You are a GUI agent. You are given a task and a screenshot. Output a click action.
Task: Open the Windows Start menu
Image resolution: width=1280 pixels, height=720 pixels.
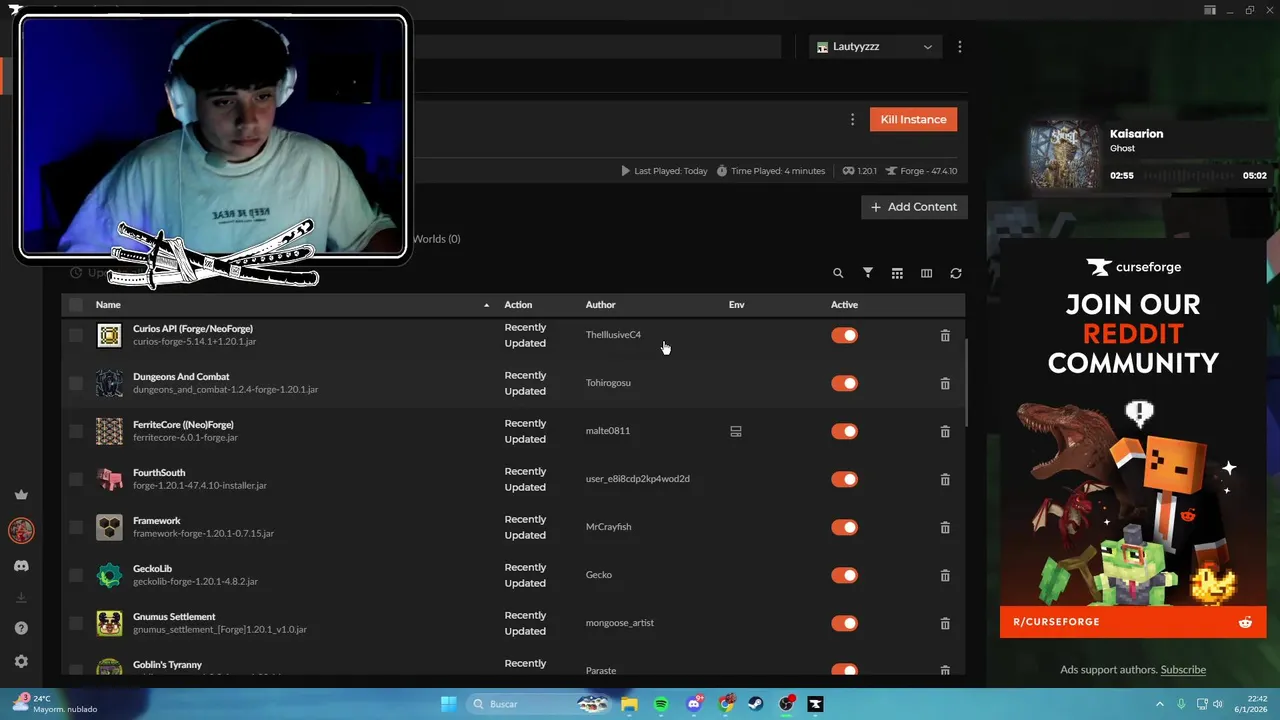click(449, 704)
